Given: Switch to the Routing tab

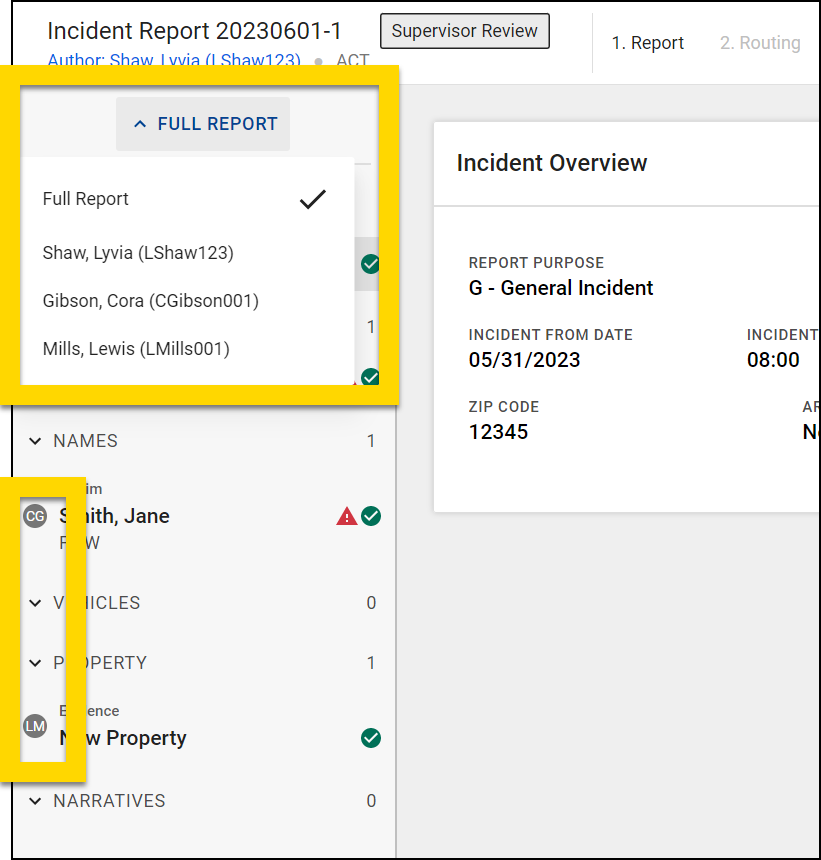Looking at the screenshot, I should point(760,43).
